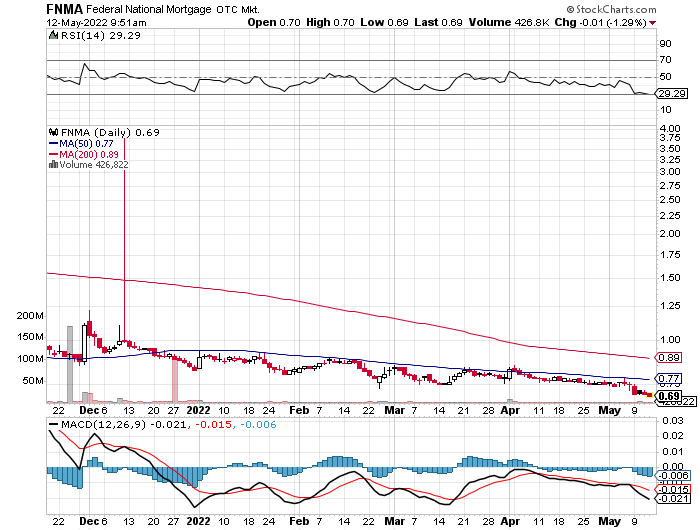700x530 pixels.
Task: Click the tall gray volume bar near Nov 22
Action: (70, 364)
